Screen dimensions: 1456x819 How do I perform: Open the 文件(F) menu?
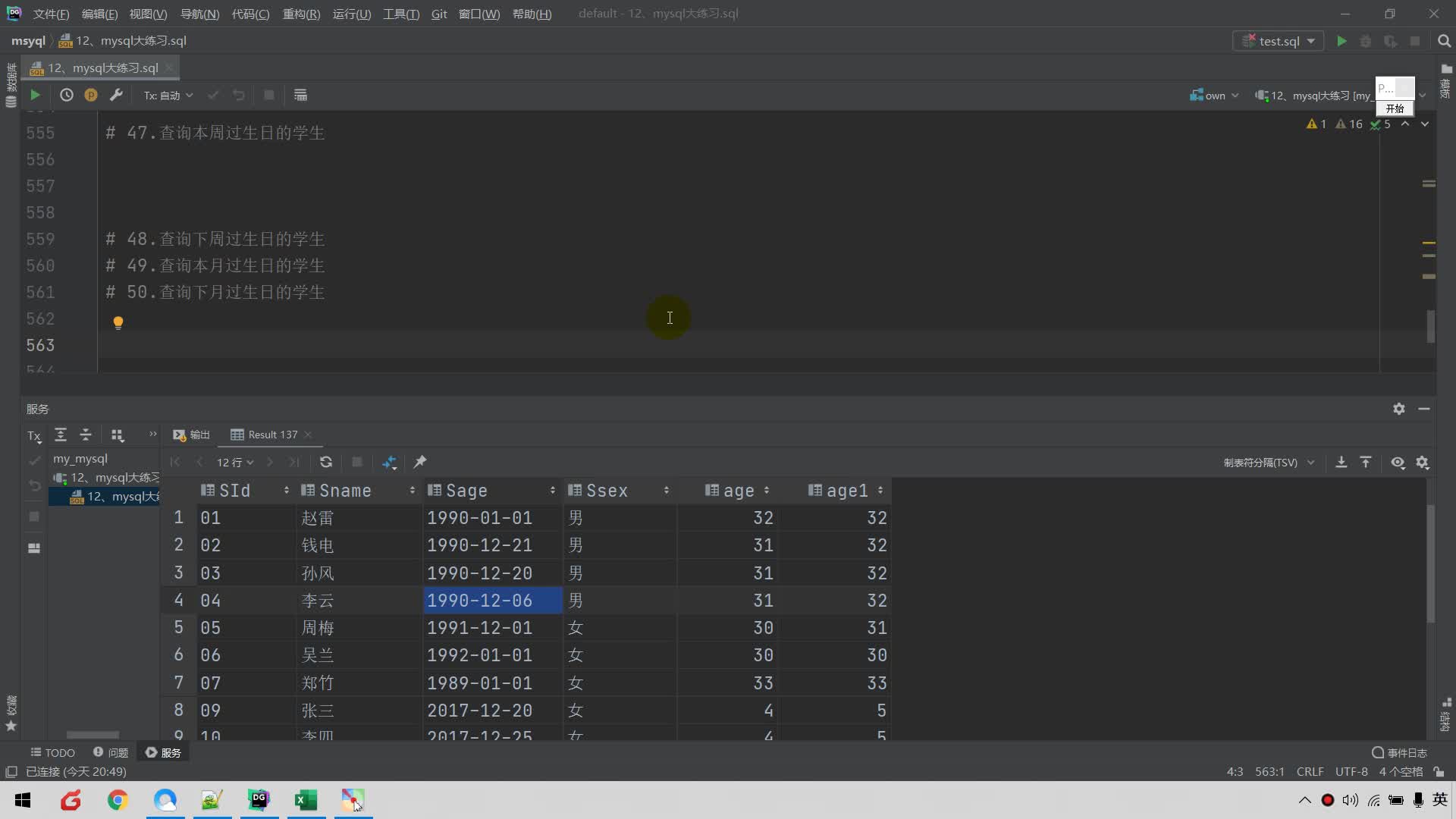[x=51, y=14]
